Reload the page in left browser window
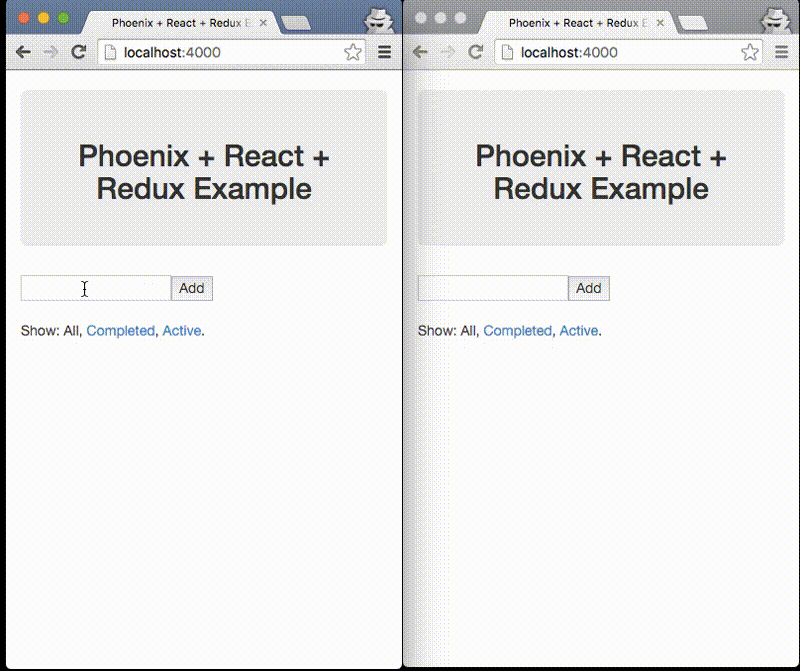Screen dimensions: 800x671 pyautogui.click(x=79, y=52)
